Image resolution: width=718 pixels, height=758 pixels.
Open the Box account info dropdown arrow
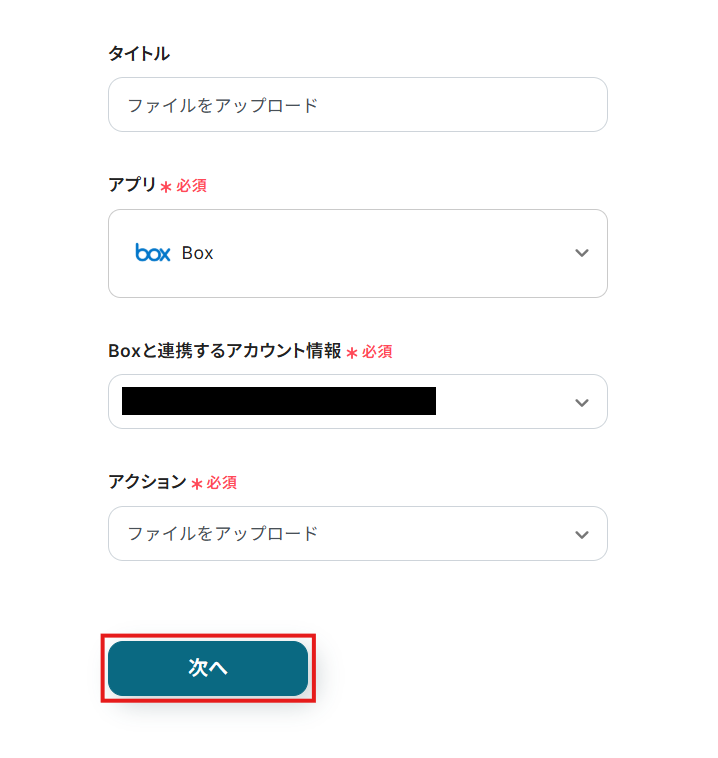click(x=582, y=402)
